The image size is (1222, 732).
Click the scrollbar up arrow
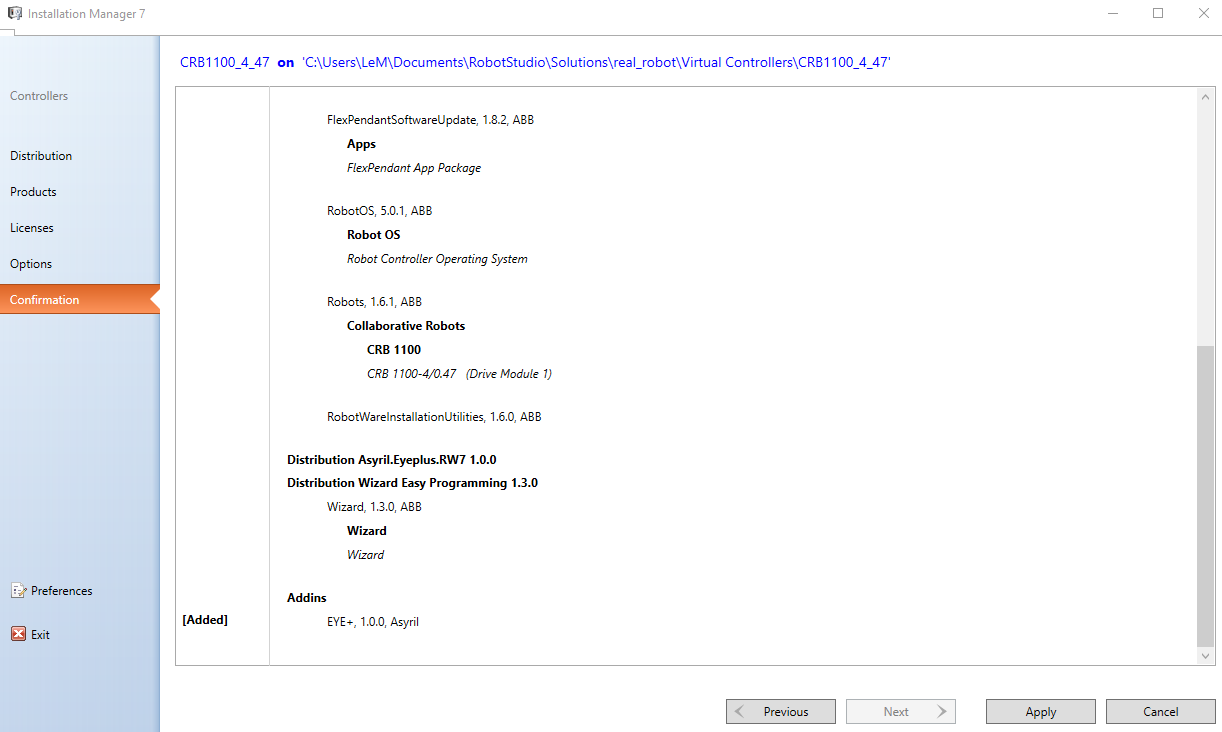pos(1206,96)
